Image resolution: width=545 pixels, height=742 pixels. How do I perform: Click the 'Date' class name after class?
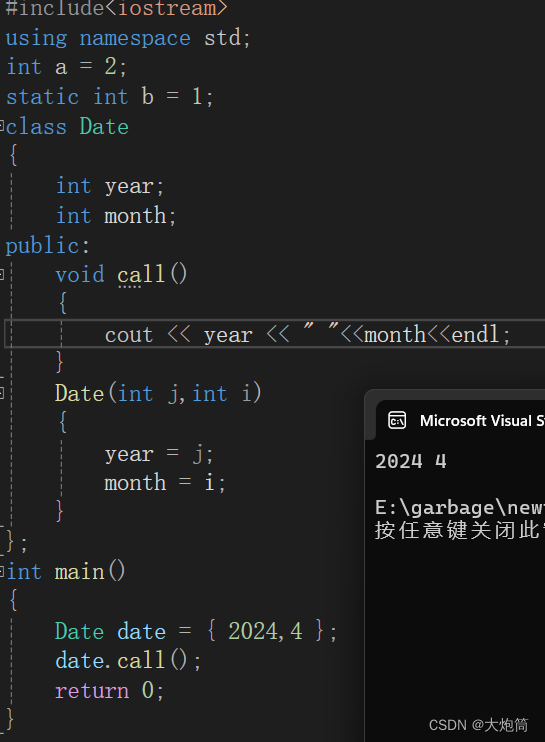pos(104,126)
